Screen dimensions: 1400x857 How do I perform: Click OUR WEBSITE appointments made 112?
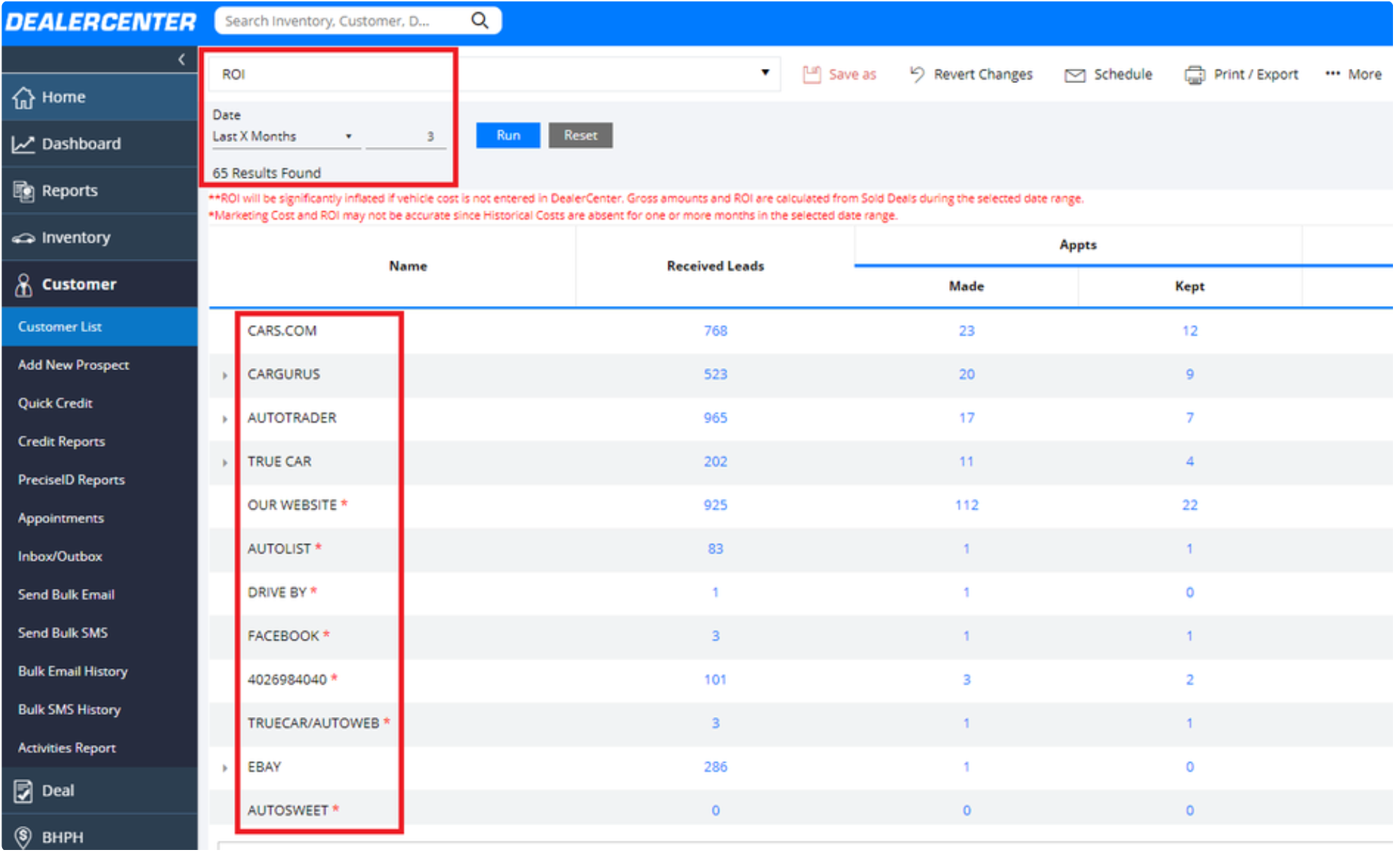[x=967, y=506]
